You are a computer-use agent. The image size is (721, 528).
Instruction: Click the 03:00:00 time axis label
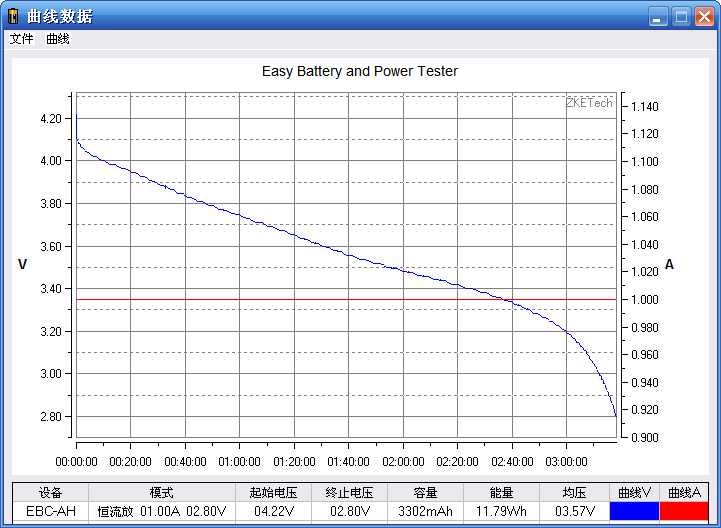[x=566, y=461]
